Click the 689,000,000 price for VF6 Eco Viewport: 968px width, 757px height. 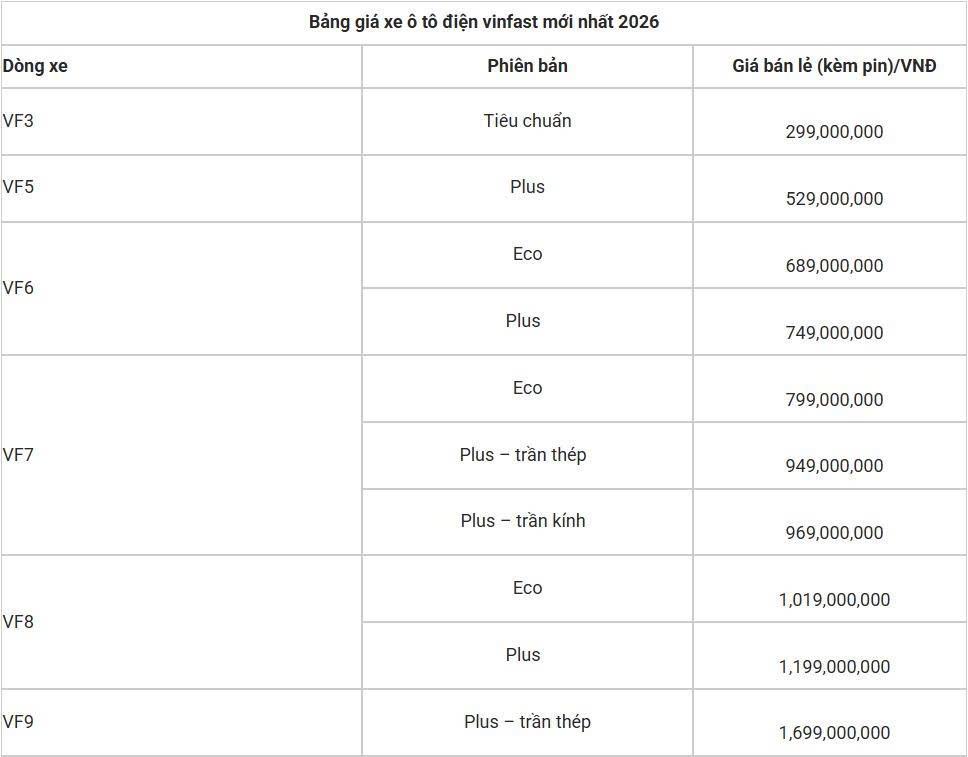point(834,266)
